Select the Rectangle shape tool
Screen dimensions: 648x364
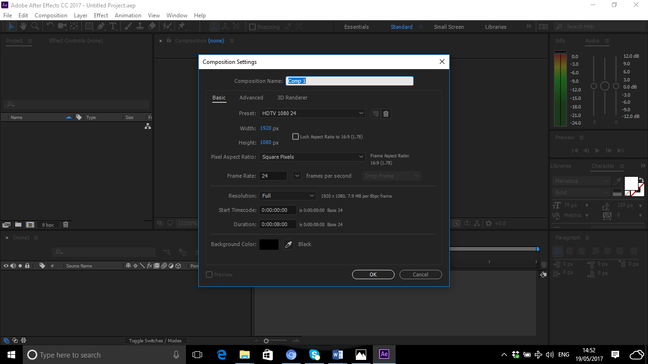pos(89,26)
